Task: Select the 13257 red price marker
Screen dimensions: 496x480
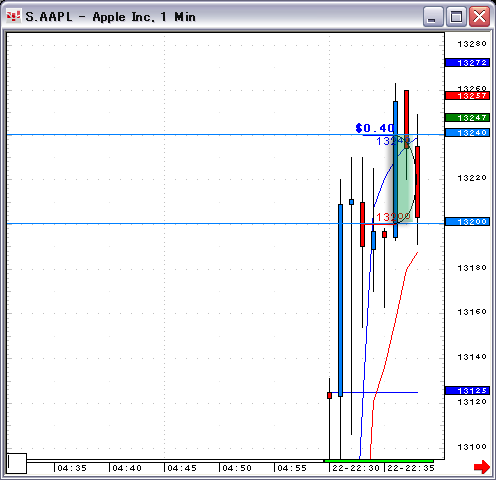Action: [467, 96]
